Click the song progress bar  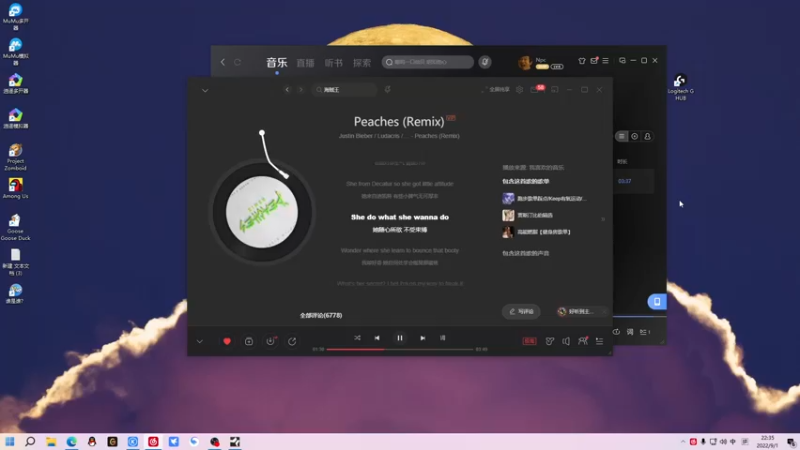[x=400, y=349]
